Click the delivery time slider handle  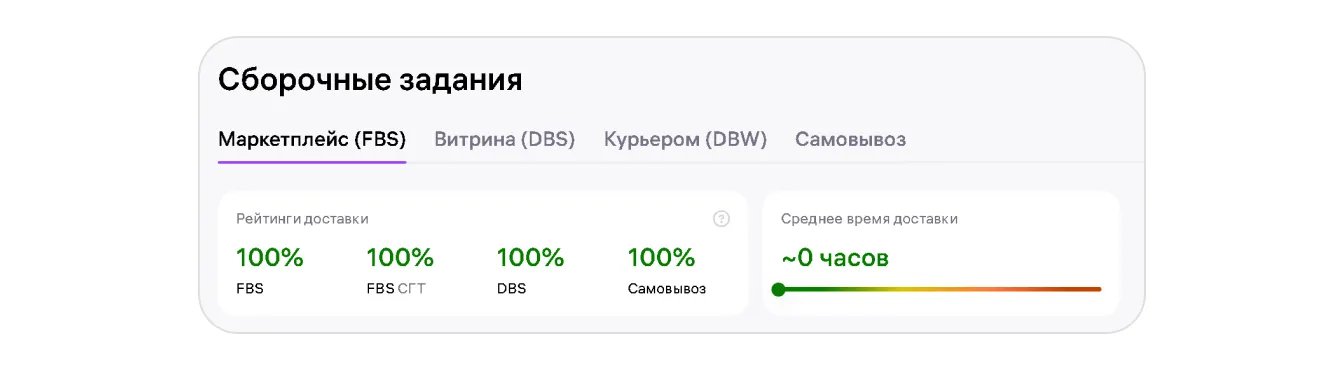[779, 289]
